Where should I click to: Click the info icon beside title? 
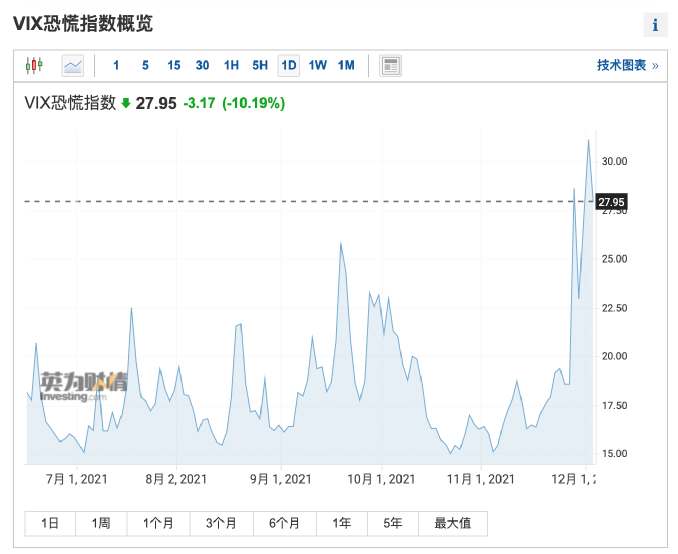655,25
